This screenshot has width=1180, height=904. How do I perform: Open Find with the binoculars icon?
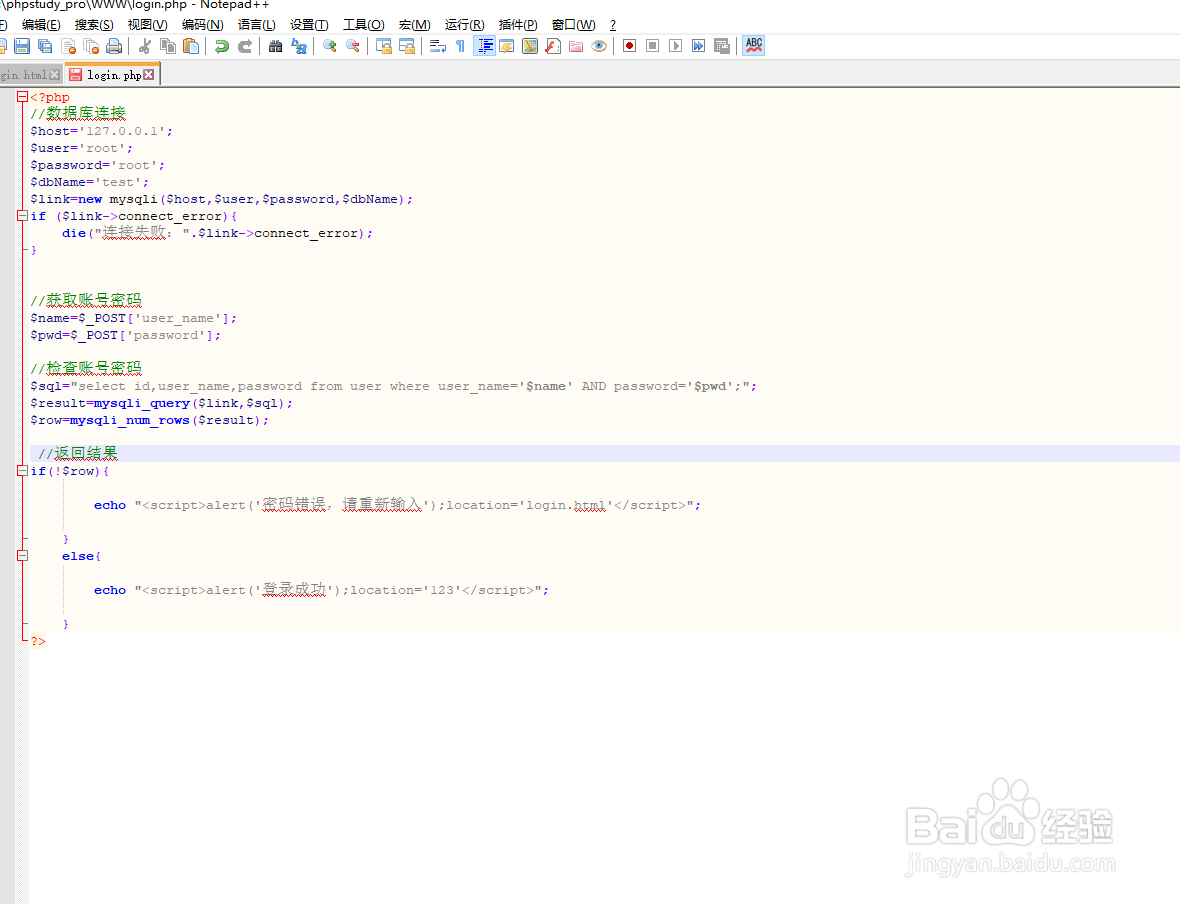click(275, 46)
